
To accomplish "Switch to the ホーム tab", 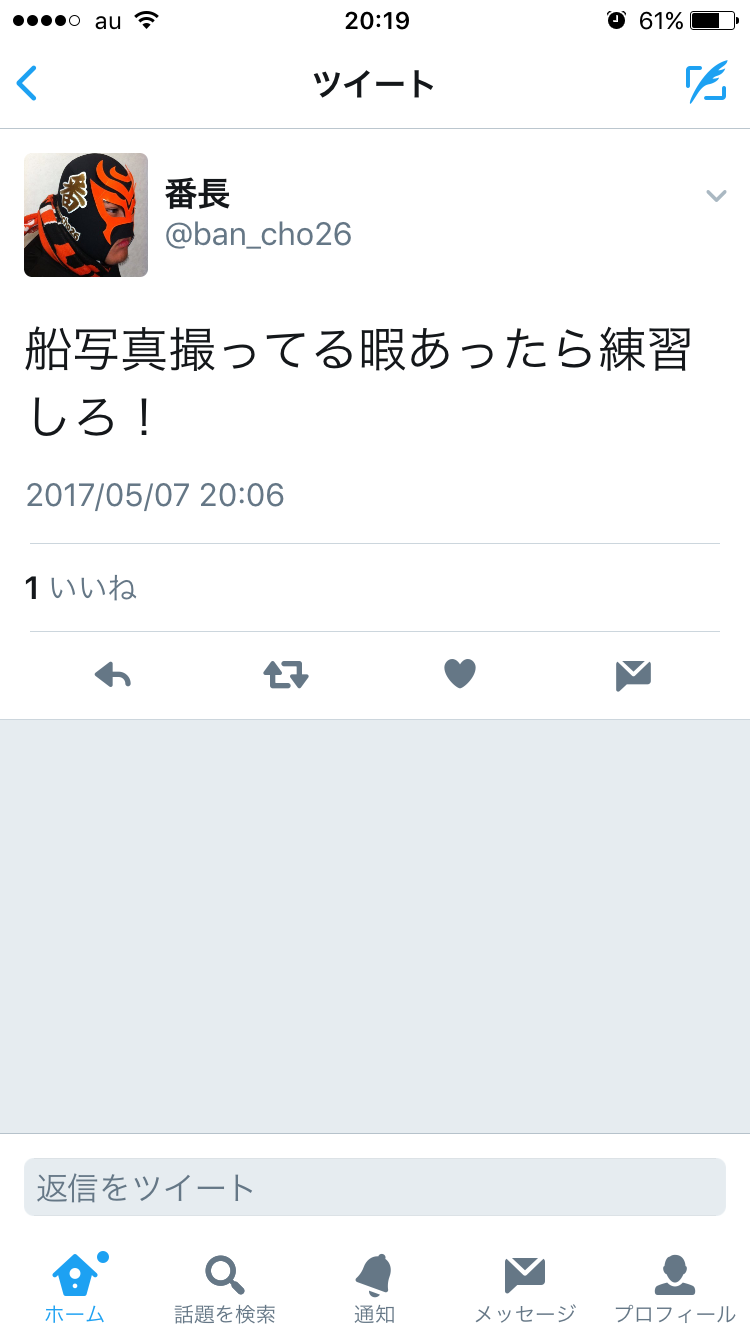I will coord(75,1288).
